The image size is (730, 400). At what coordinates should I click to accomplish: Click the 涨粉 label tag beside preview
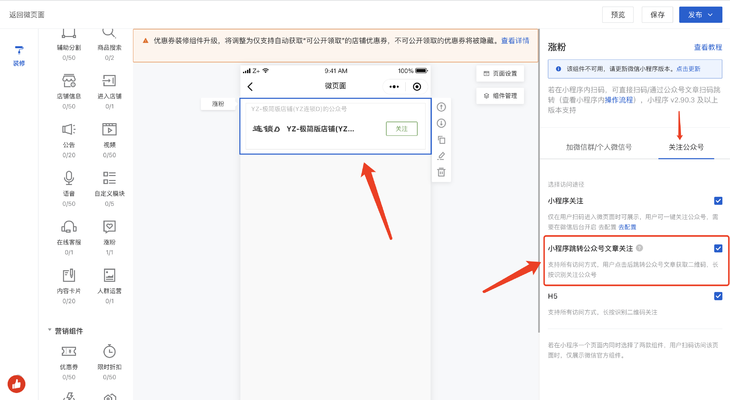point(218,104)
